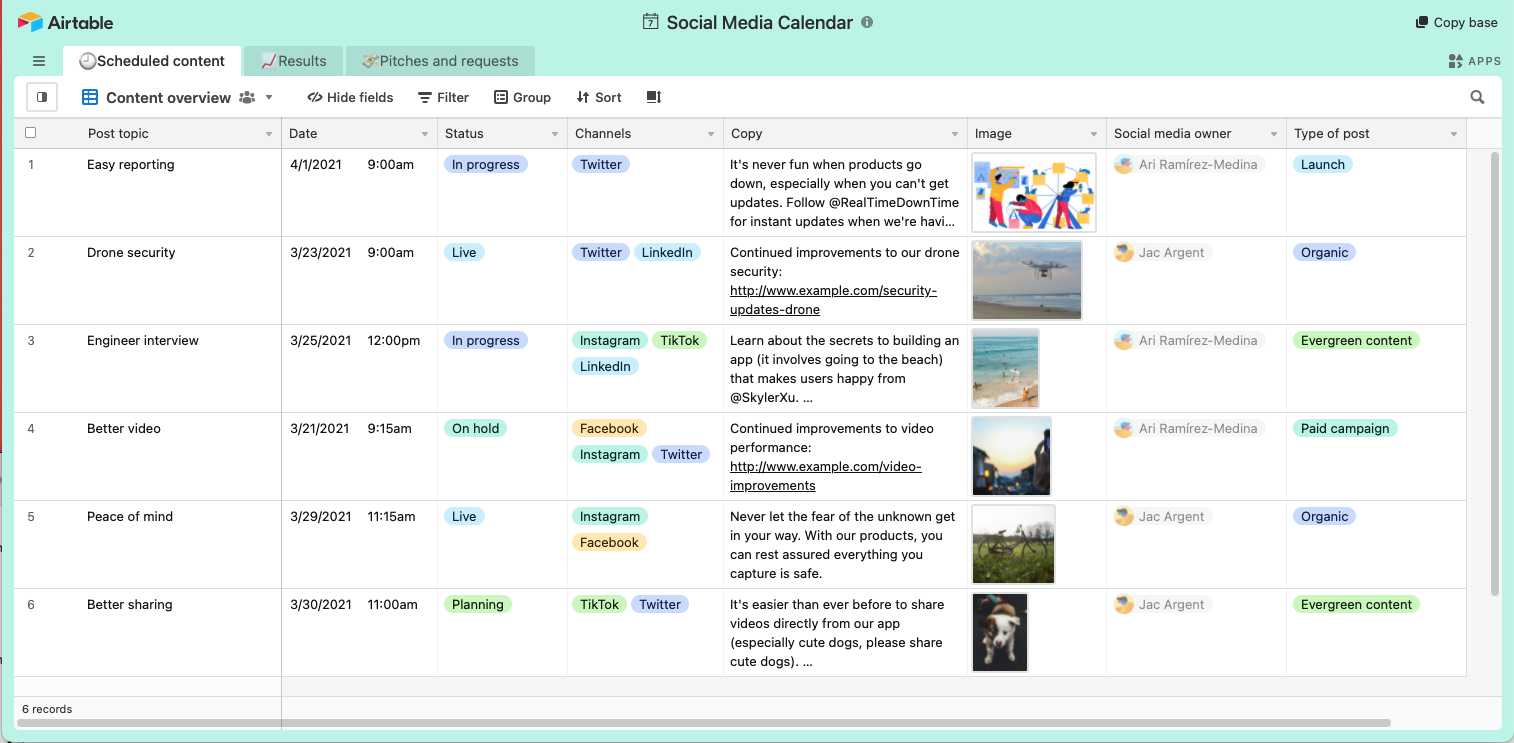
Task: Open the row height icon in toolbar
Action: click(654, 97)
